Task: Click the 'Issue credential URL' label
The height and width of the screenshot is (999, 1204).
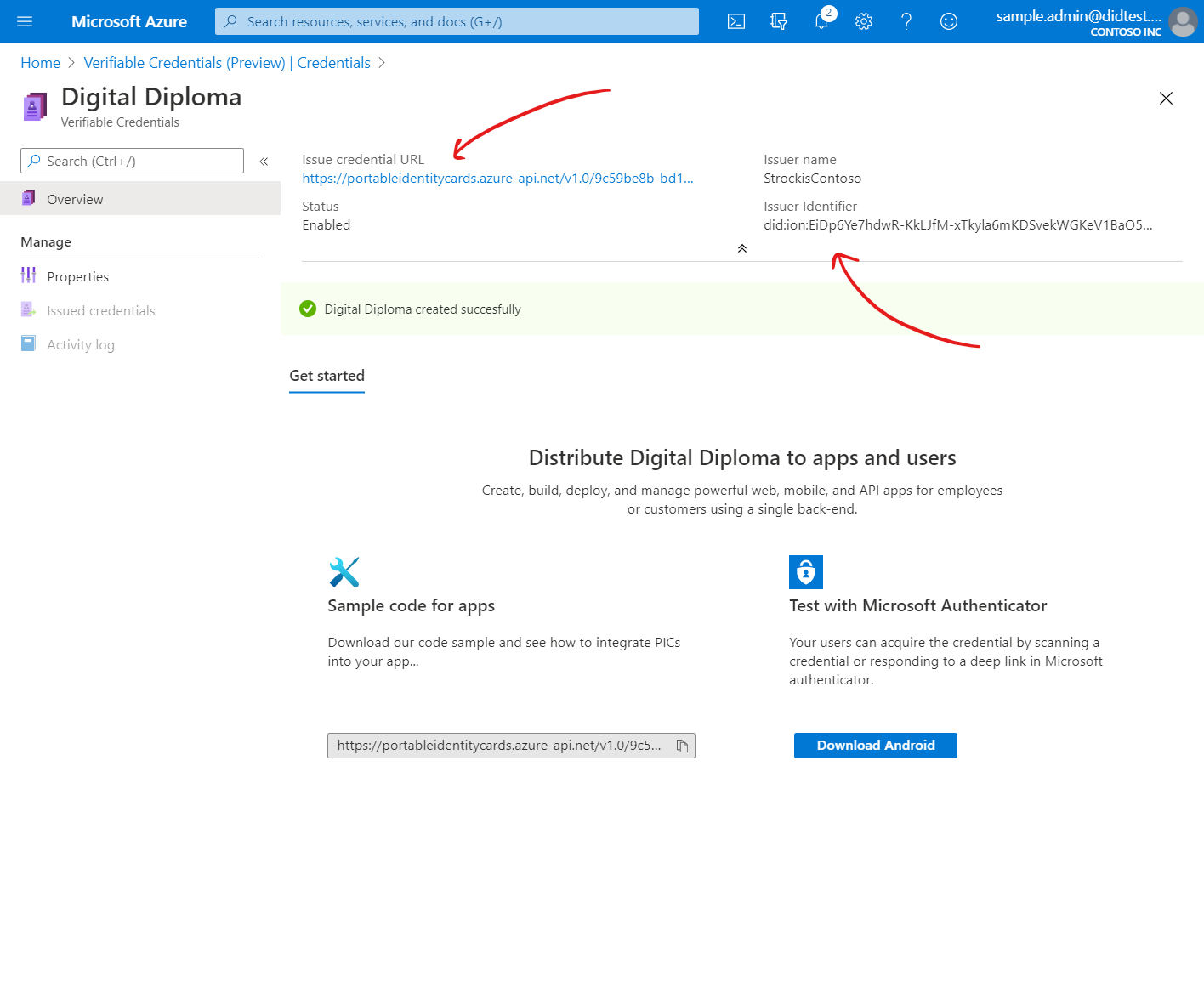Action: pos(363,160)
